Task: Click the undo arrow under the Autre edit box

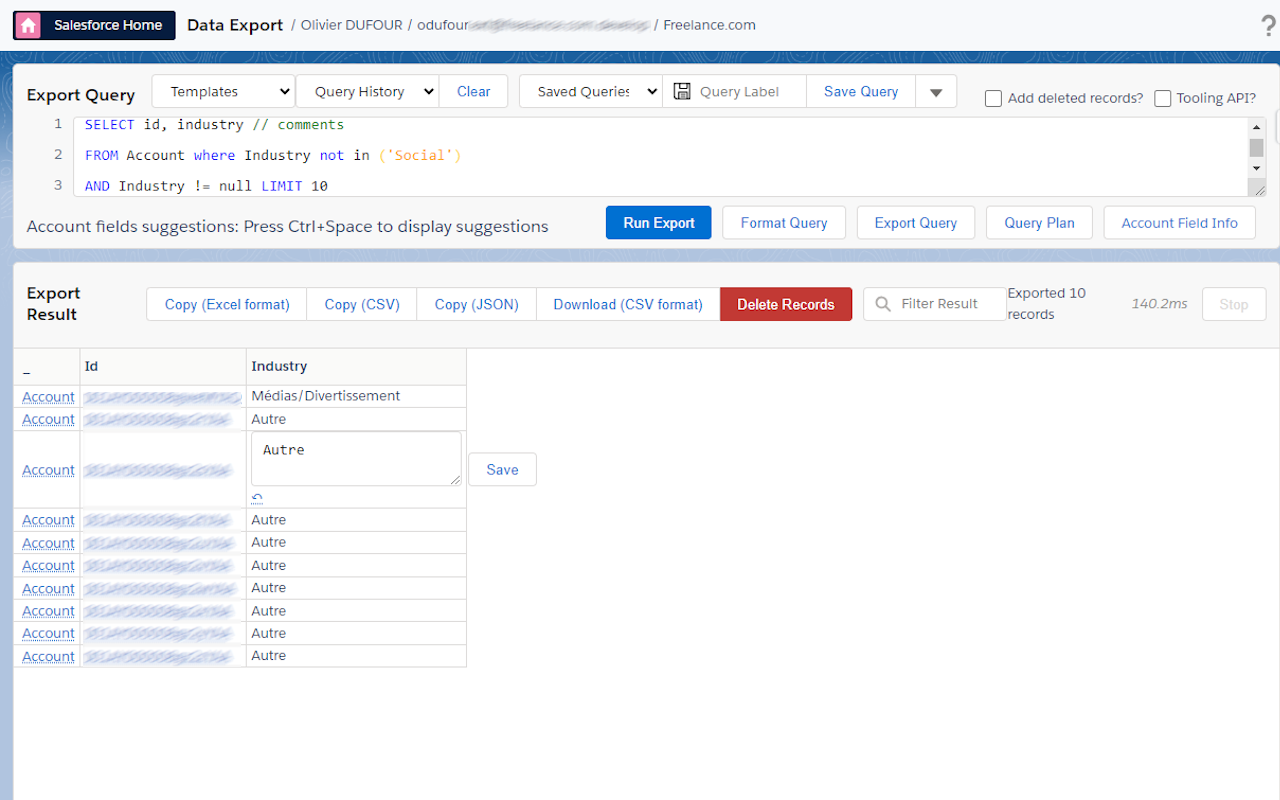Action: click(257, 497)
